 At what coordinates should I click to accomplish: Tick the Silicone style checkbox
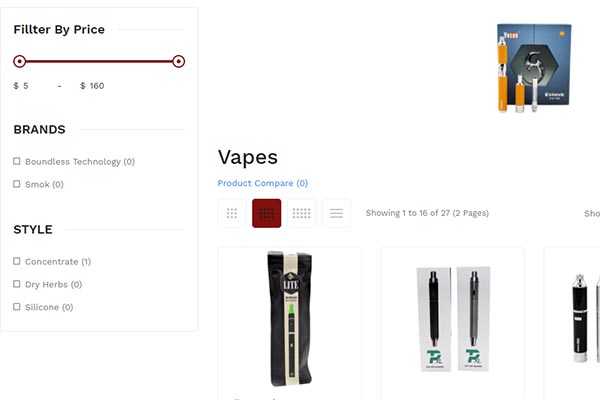click(x=16, y=307)
